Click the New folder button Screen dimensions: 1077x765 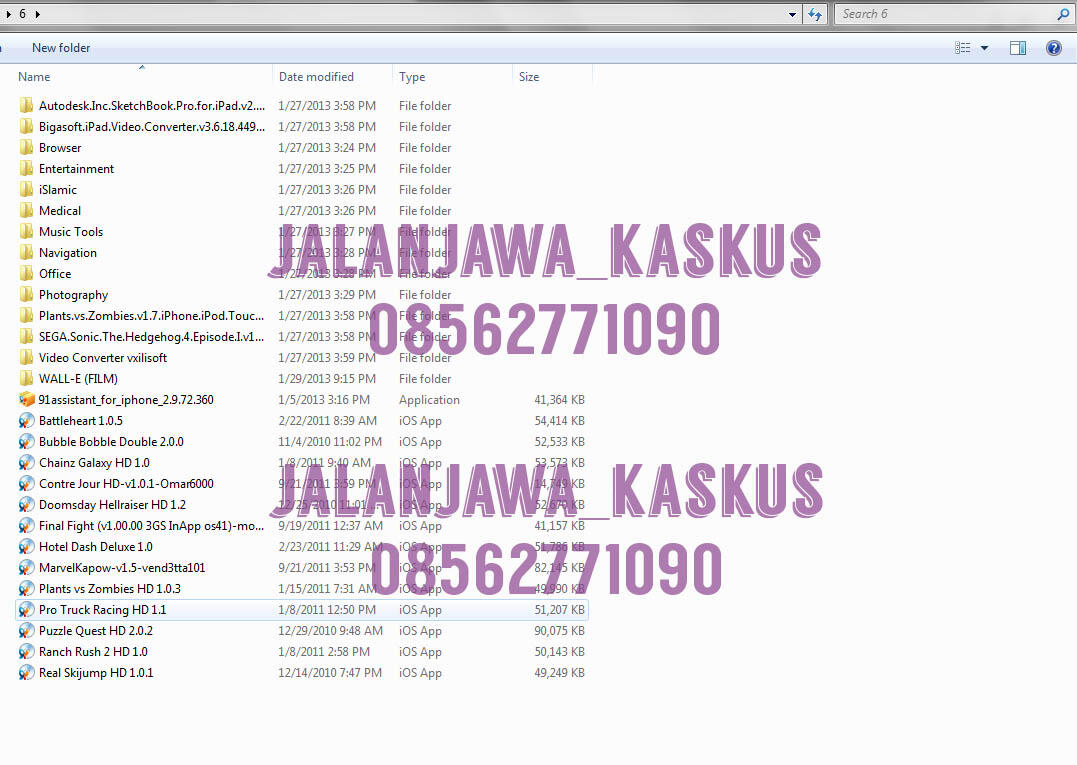pos(60,47)
